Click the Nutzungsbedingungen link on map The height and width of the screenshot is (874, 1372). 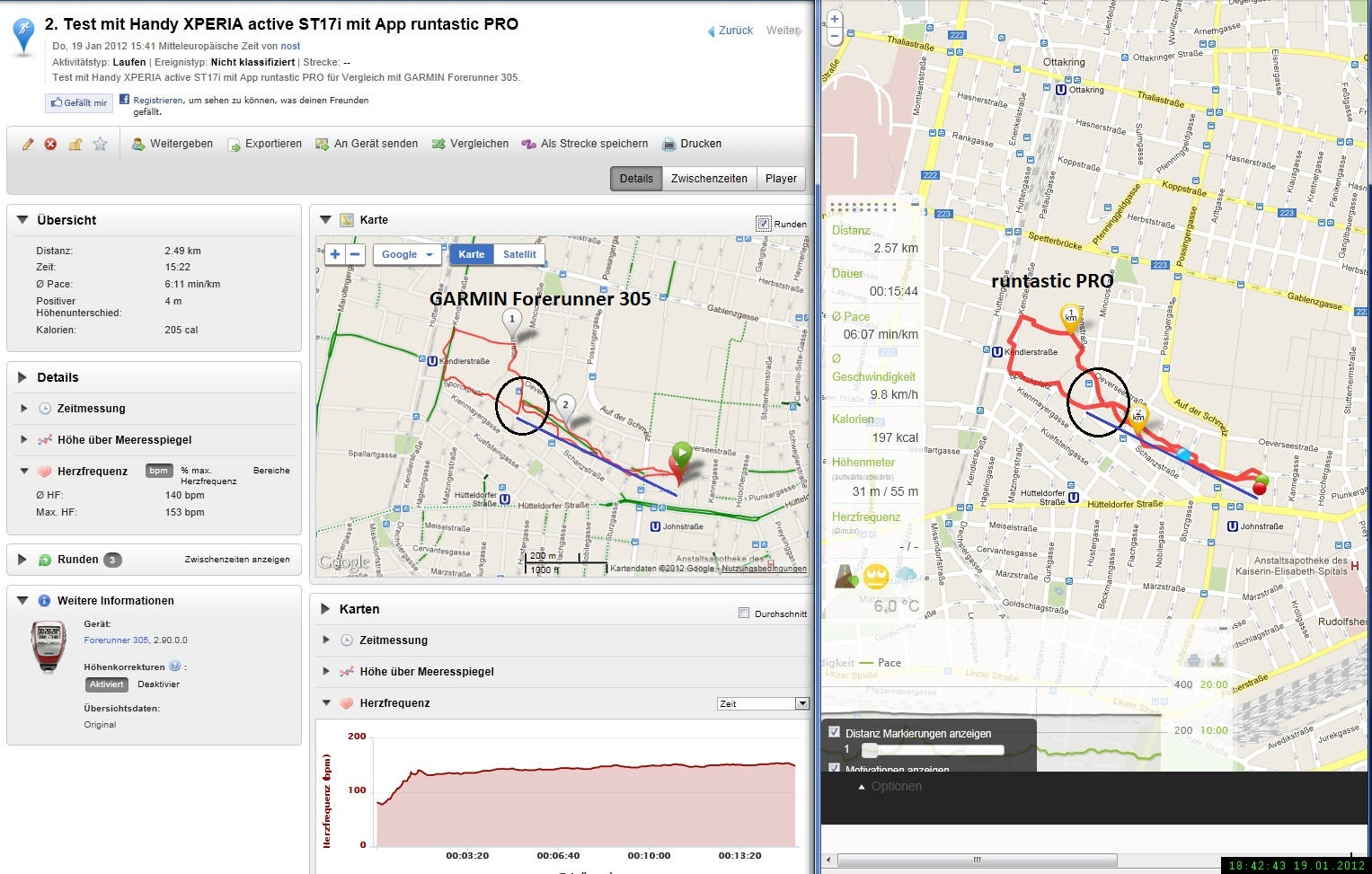coord(764,569)
